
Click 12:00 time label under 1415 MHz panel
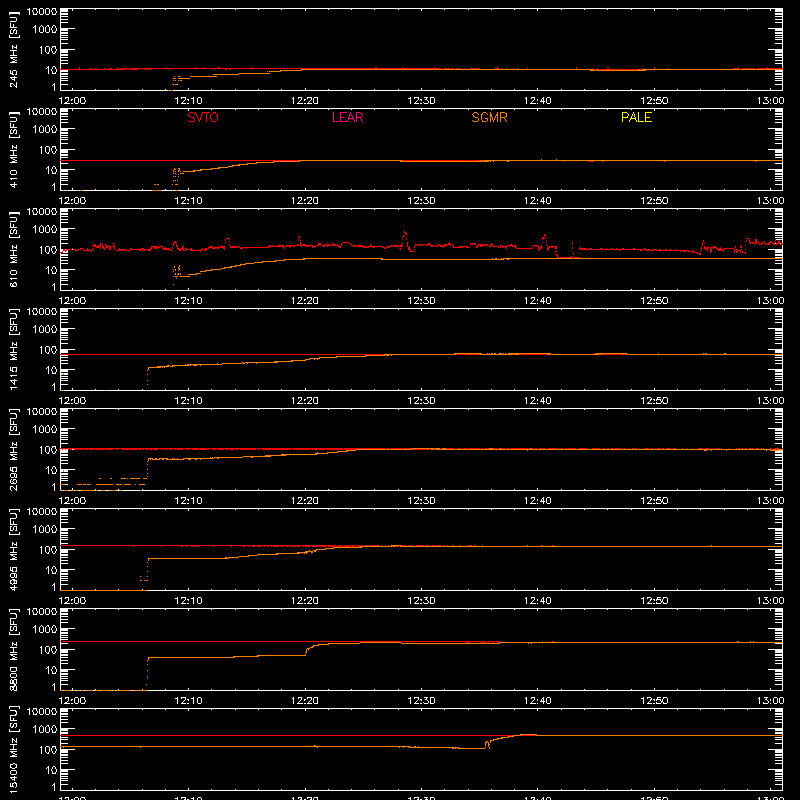pos(72,401)
